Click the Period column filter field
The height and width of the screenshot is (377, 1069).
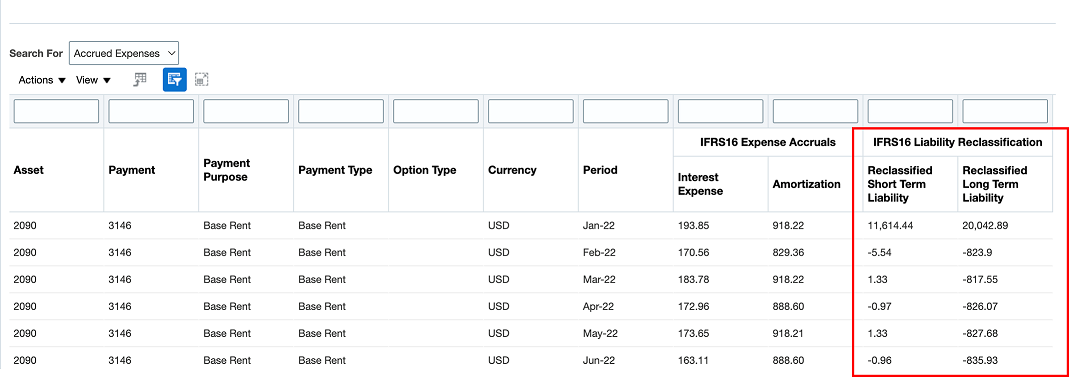pyautogui.click(x=625, y=111)
